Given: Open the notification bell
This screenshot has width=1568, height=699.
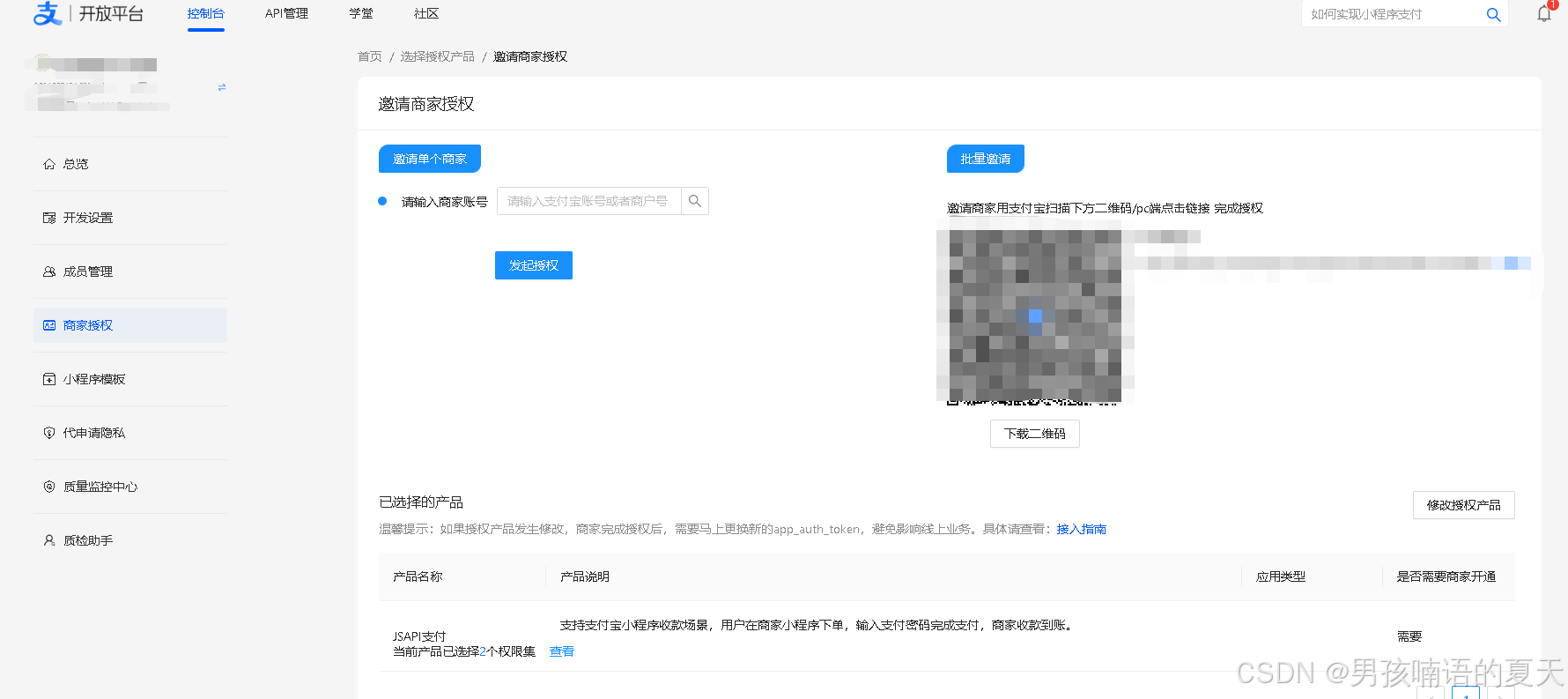Looking at the screenshot, I should [1544, 13].
